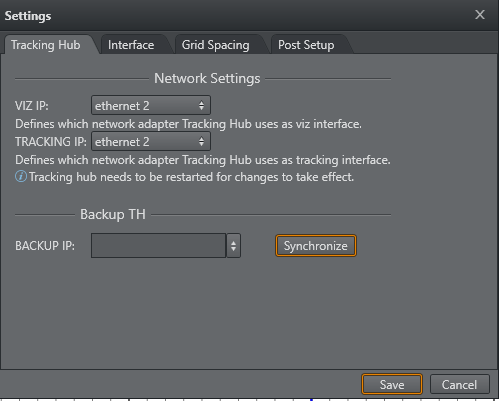Click the TRACKING IP label
This screenshot has height=401, width=499.
[x=51, y=142]
